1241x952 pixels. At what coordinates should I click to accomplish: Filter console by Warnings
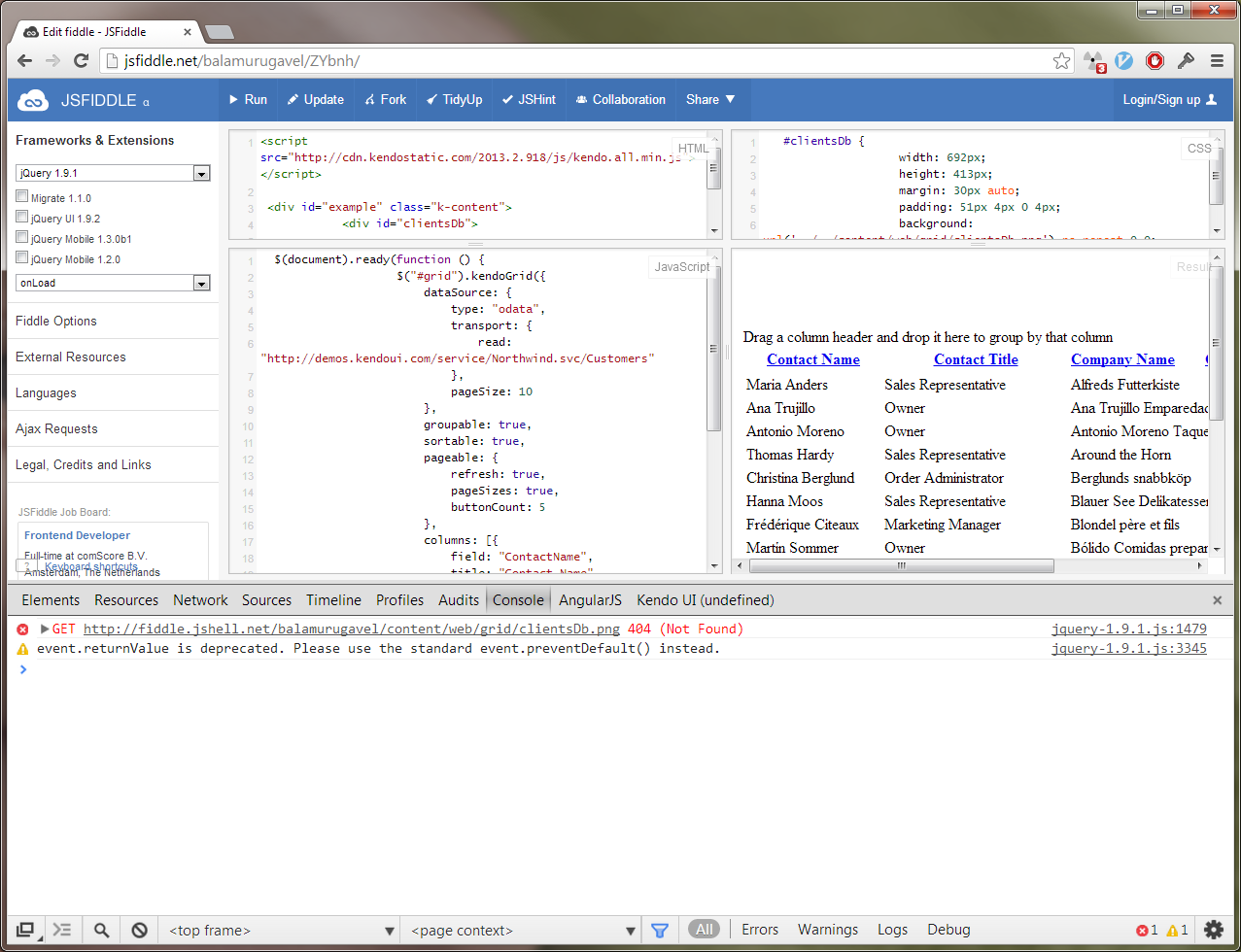[828, 930]
